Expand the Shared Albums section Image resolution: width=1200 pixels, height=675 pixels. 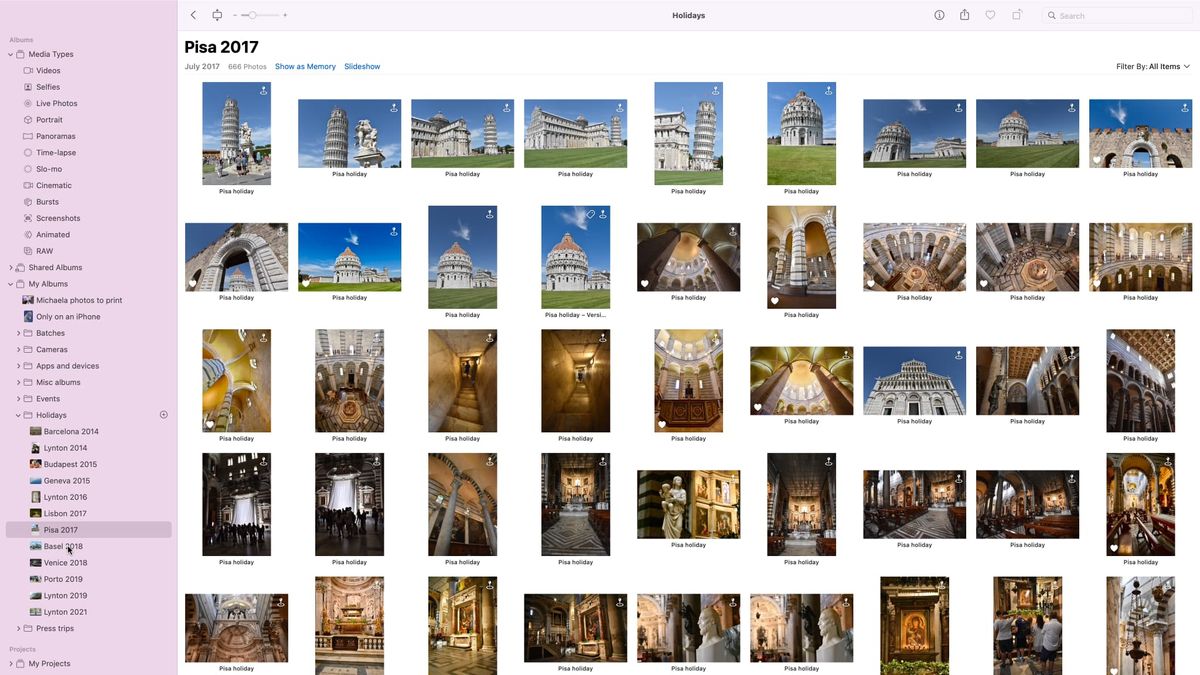[x=11, y=267]
